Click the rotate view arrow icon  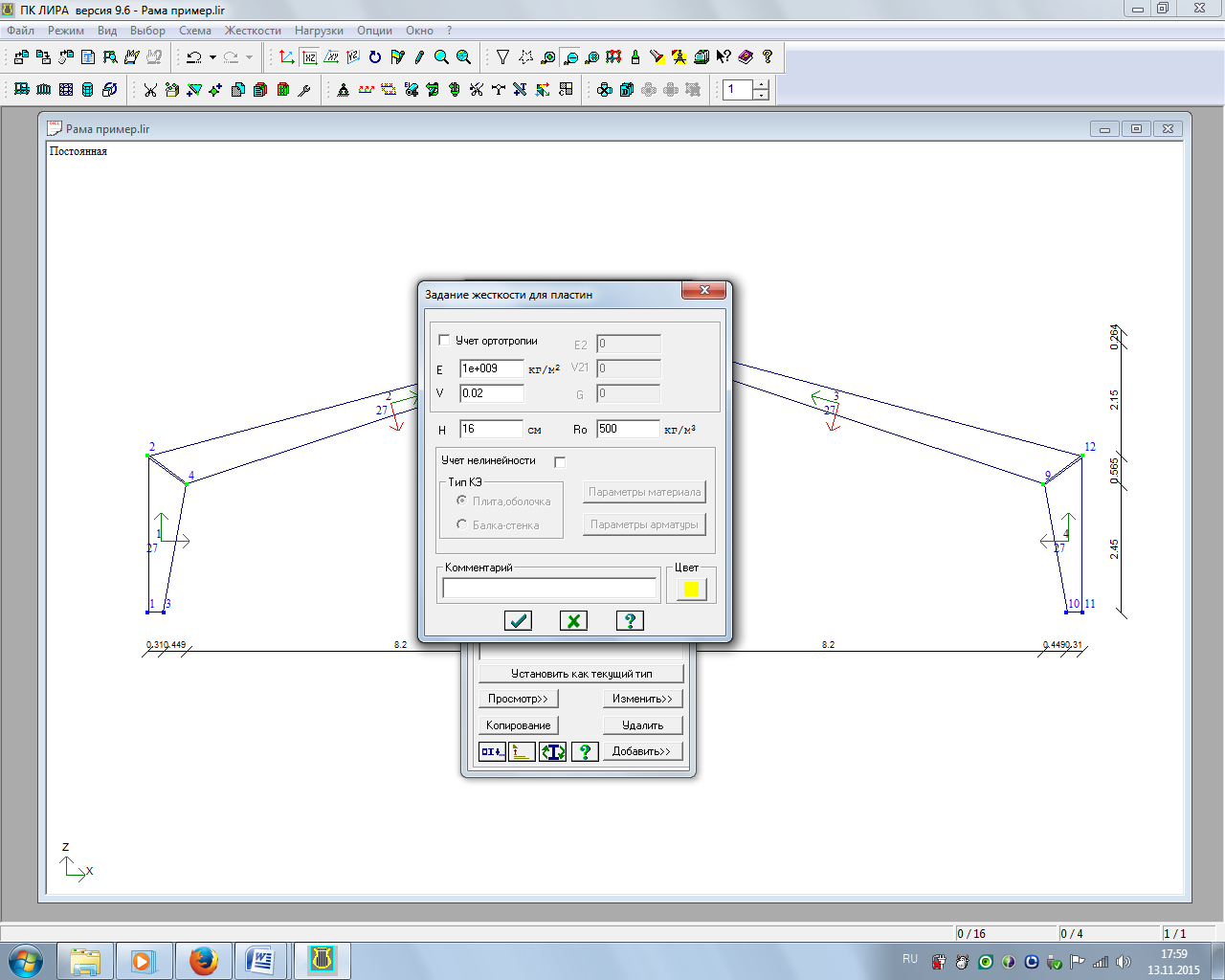pos(375,57)
